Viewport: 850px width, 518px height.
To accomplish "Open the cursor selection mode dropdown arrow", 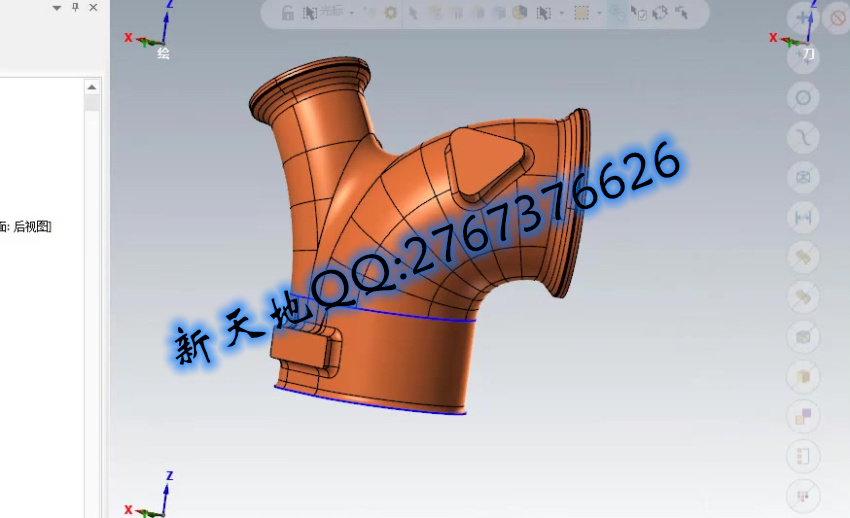I will [349, 13].
